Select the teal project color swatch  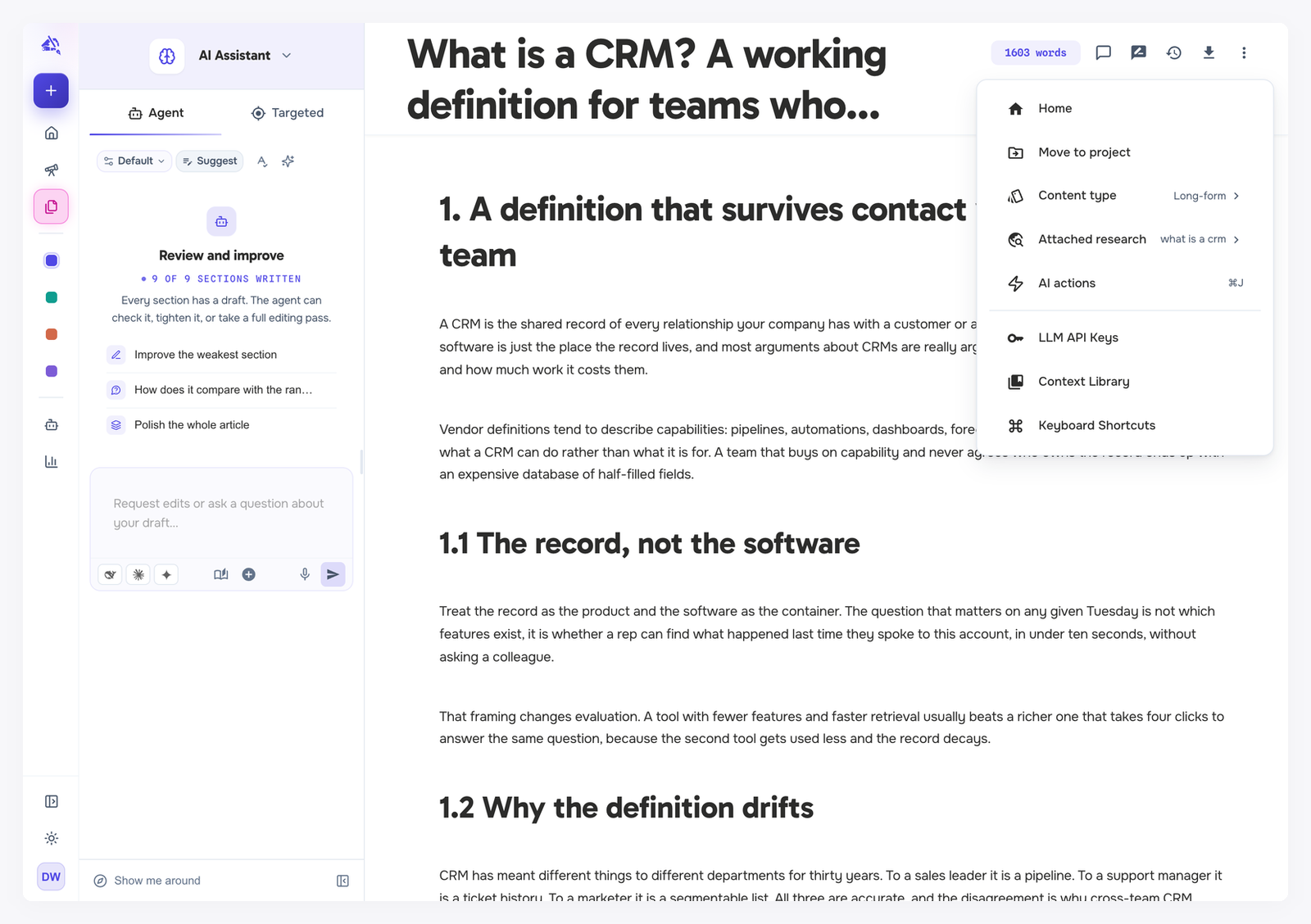51,298
